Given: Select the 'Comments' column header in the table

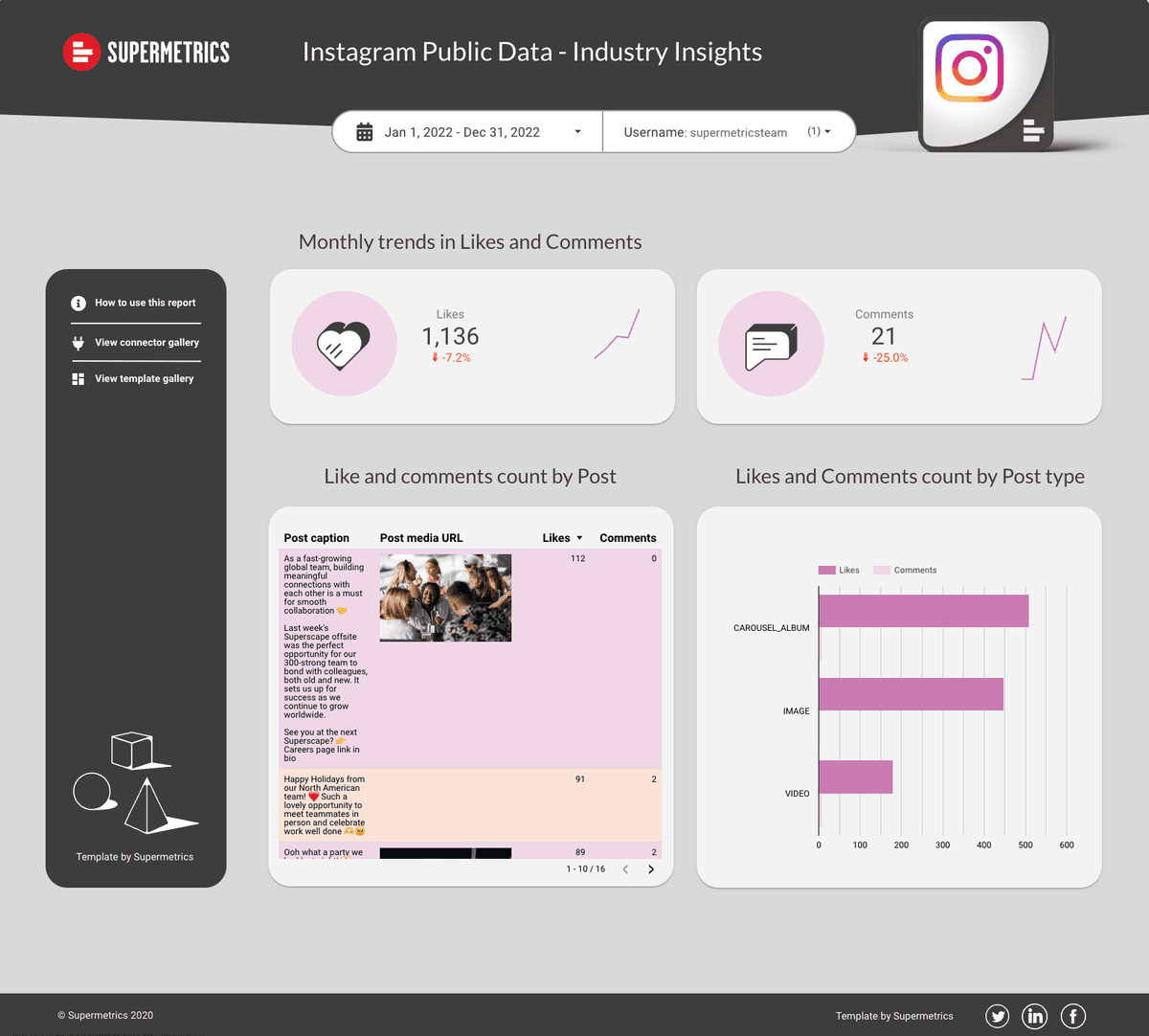Looking at the screenshot, I should pyautogui.click(x=627, y=537).
